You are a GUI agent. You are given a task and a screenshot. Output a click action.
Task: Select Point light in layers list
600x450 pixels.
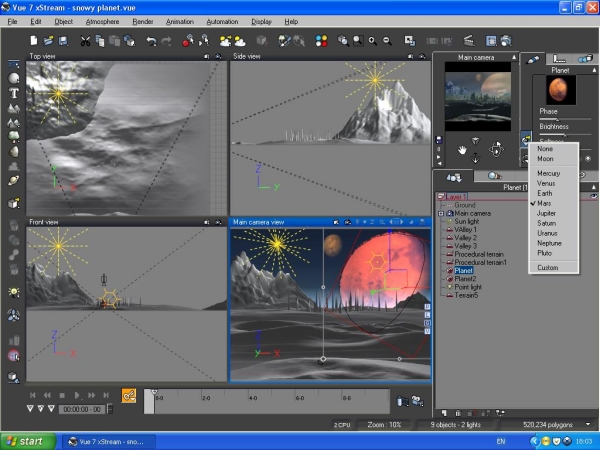click(468, 287)
